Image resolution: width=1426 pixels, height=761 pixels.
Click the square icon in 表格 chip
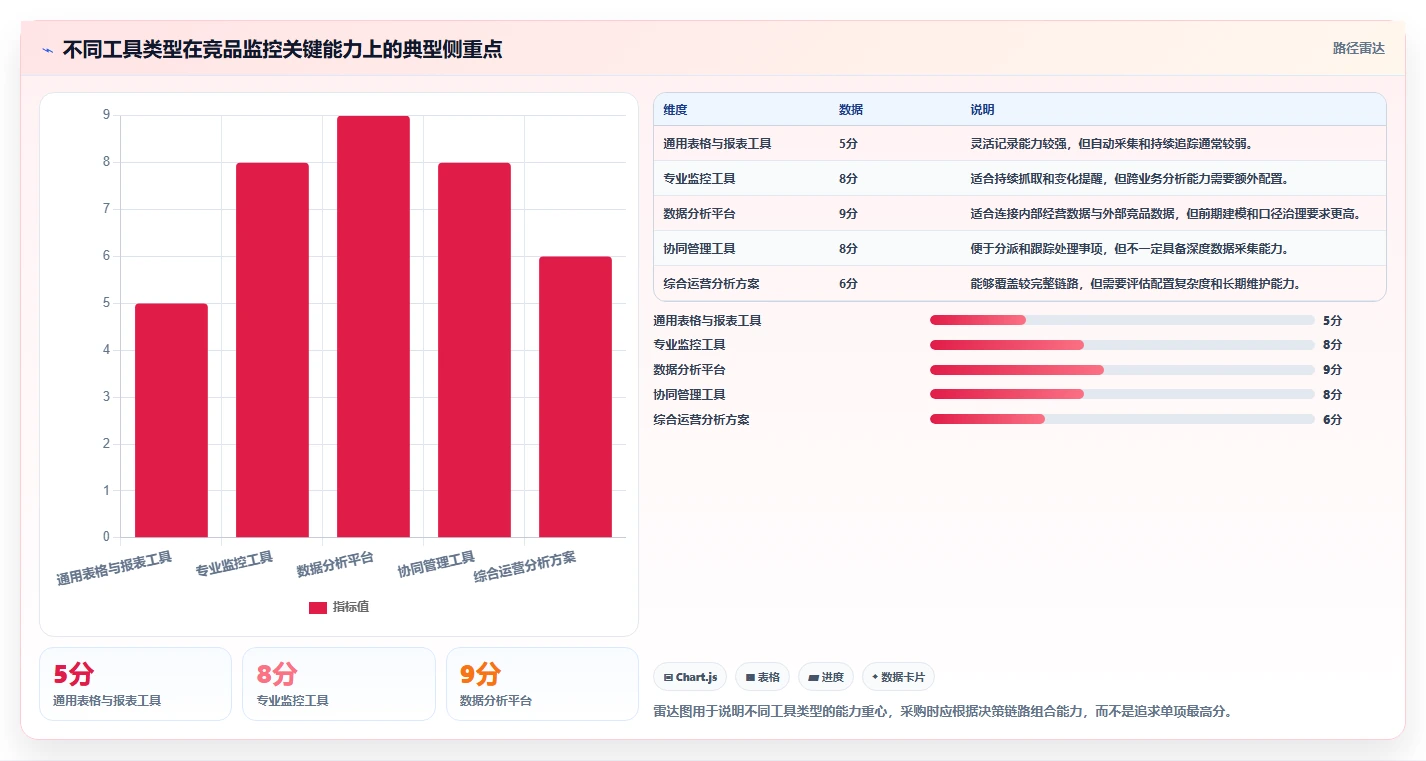click(750, 678)
